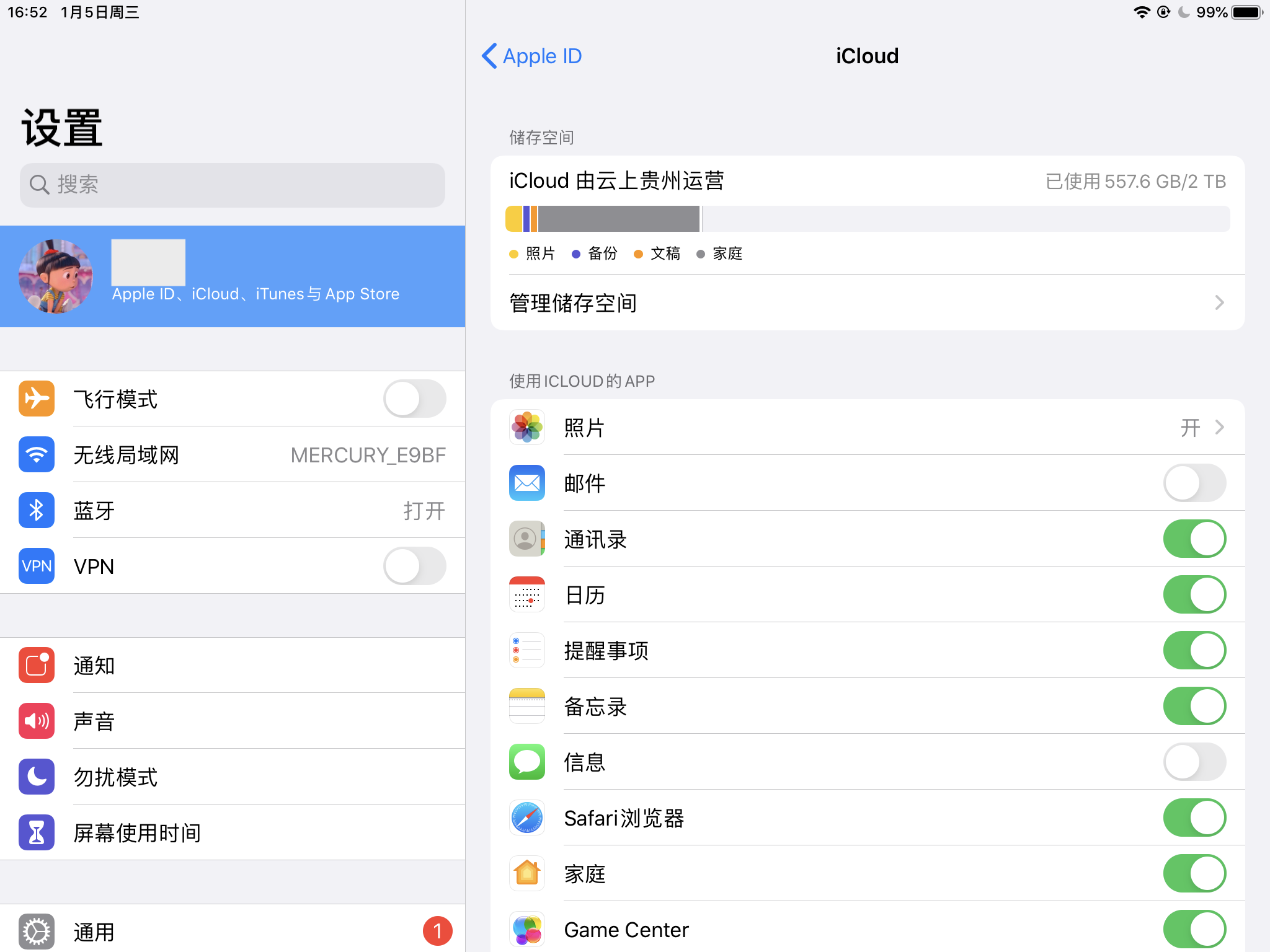Tap the Notes app icon
The image size is (1270, 952).
point(527,706)
